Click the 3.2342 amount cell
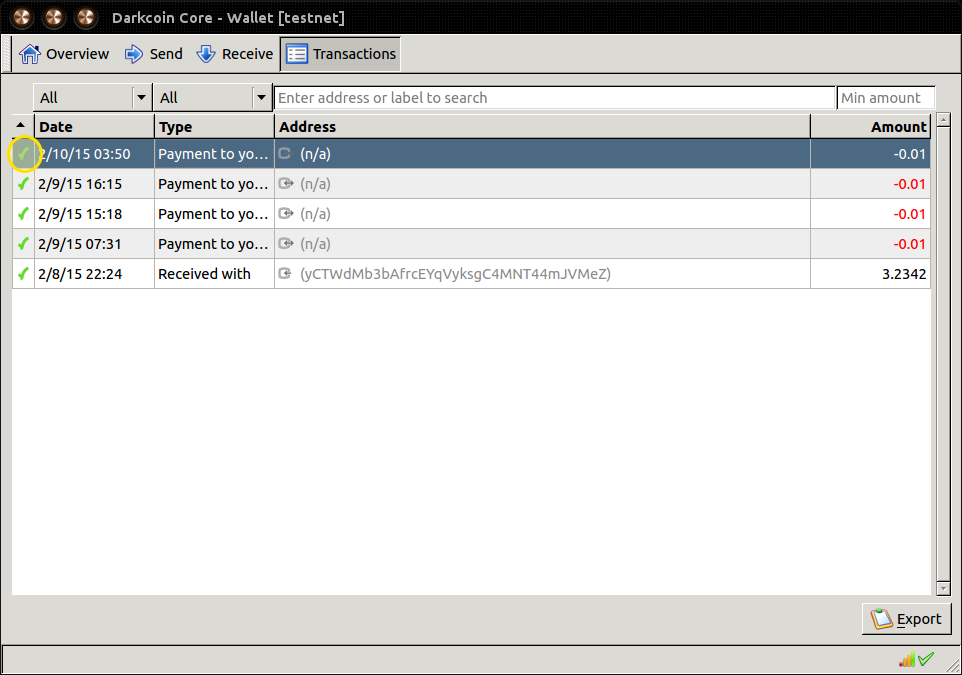 point(871,274)
